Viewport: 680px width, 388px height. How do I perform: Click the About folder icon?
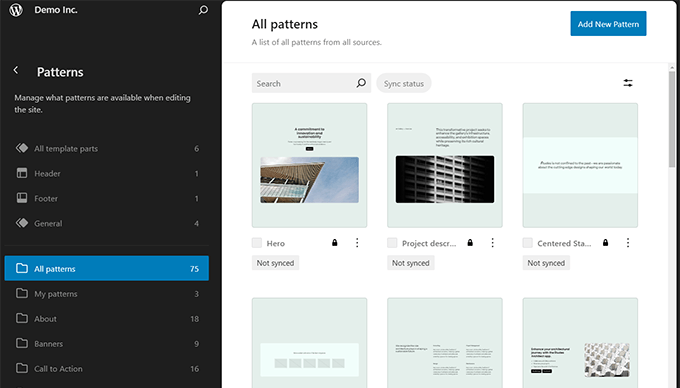pyautogui.click(x=22, y=318)
